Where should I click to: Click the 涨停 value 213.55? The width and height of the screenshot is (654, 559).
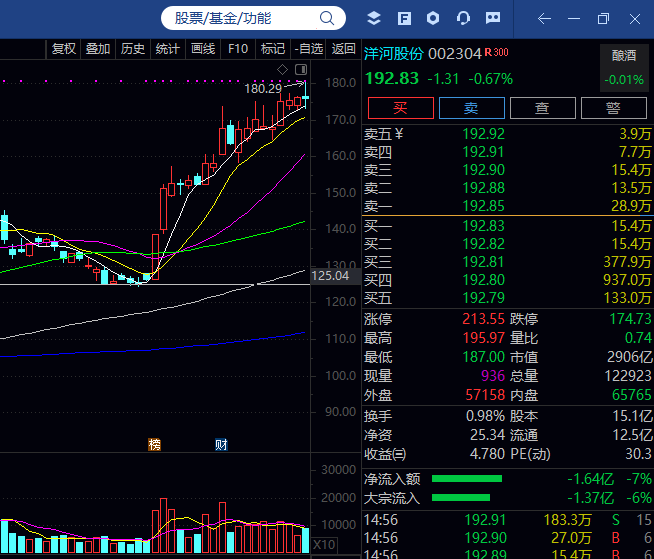coord(483,319)
